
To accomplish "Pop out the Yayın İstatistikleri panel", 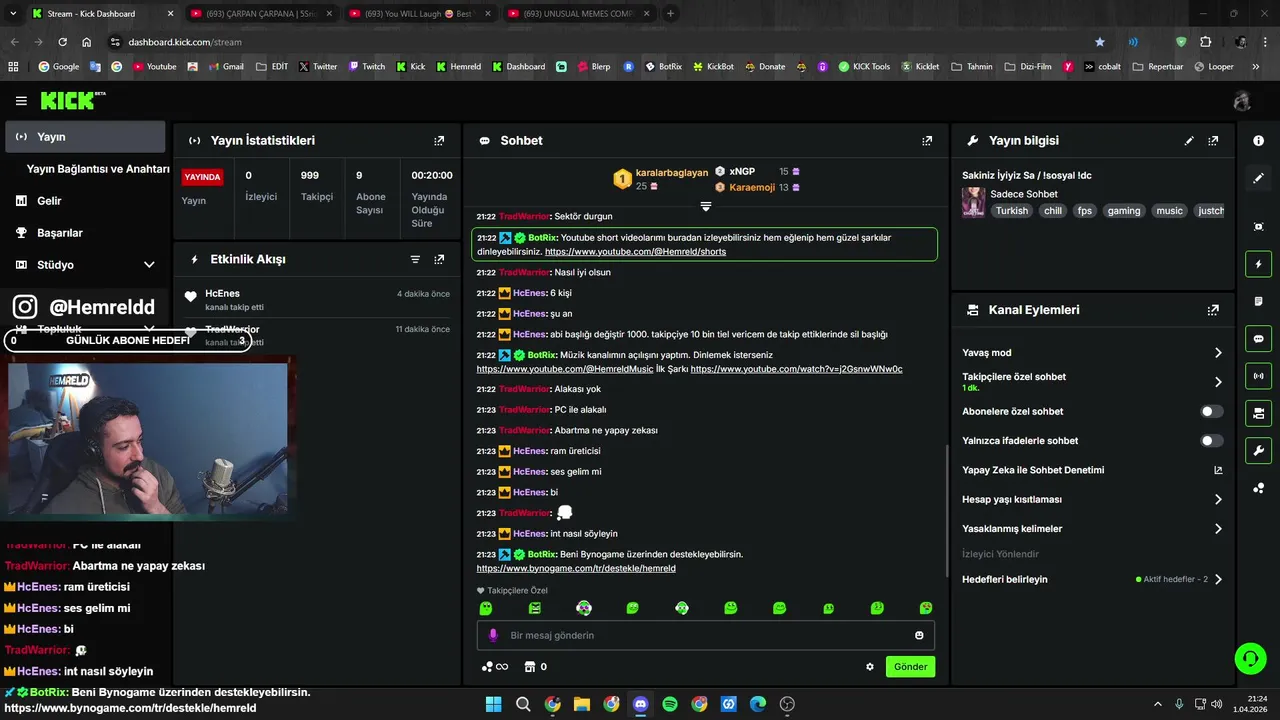I will tap(439, 141).
